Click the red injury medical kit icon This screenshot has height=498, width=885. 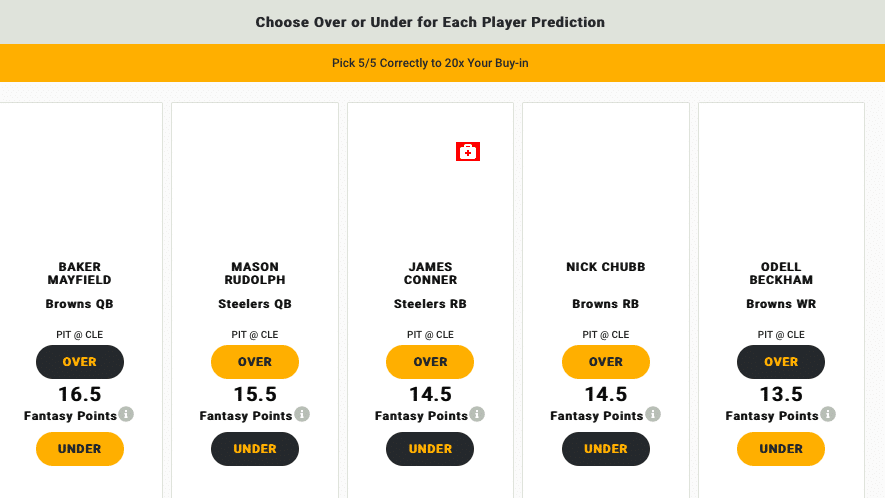[468, 151]
